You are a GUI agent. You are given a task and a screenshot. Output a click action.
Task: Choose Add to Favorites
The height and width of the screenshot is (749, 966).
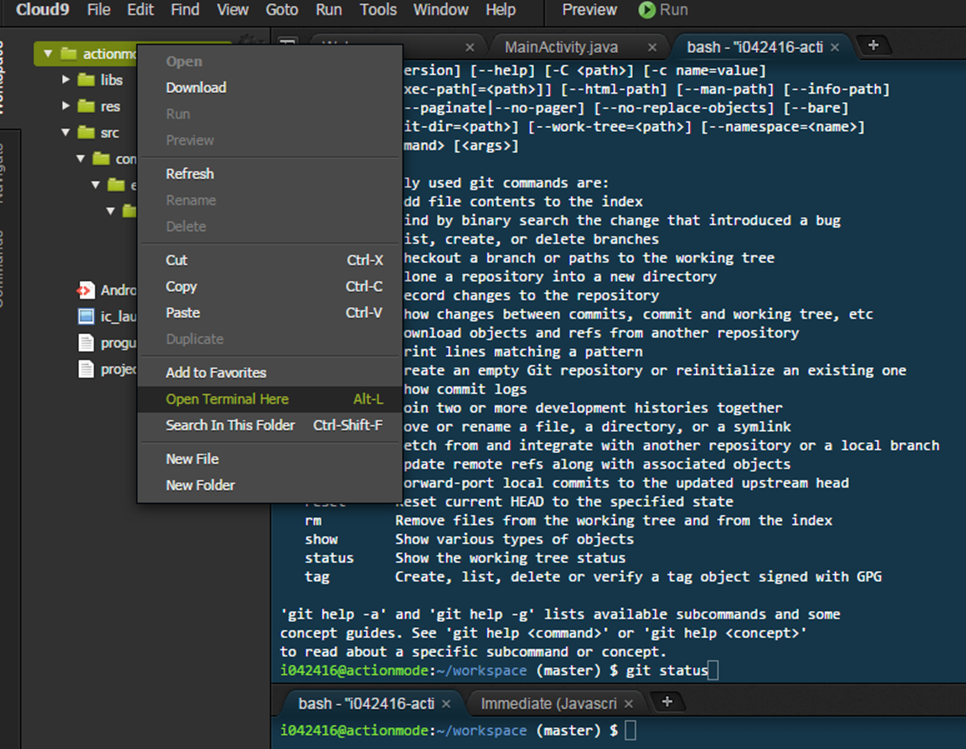pyautogui.click(x=270, y=373)
